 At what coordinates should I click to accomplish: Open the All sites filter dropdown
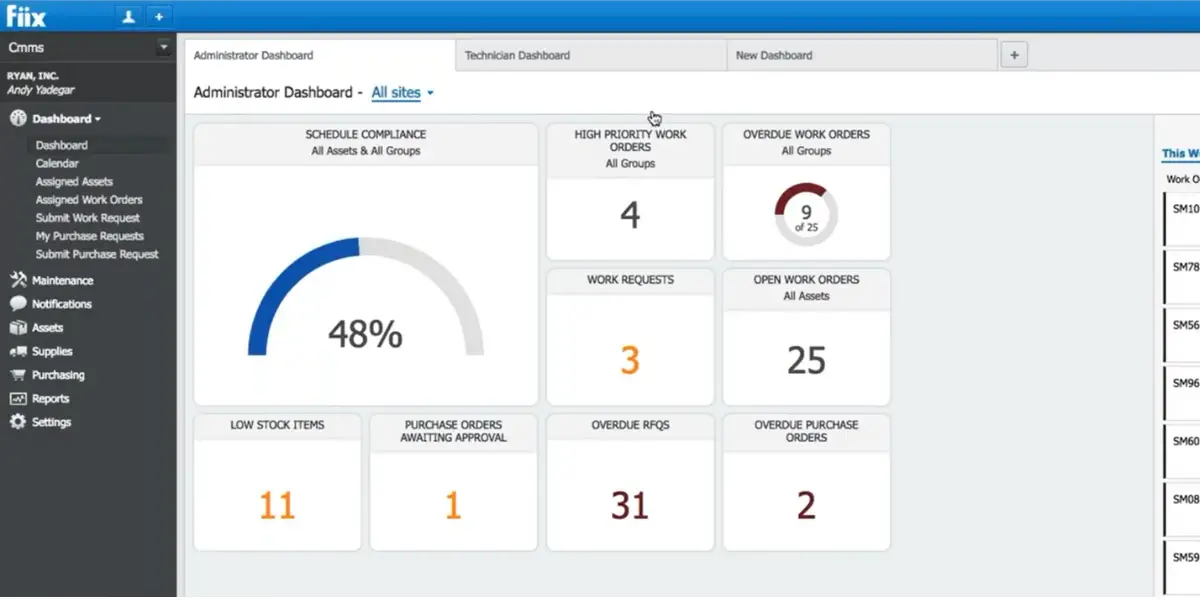402,93
